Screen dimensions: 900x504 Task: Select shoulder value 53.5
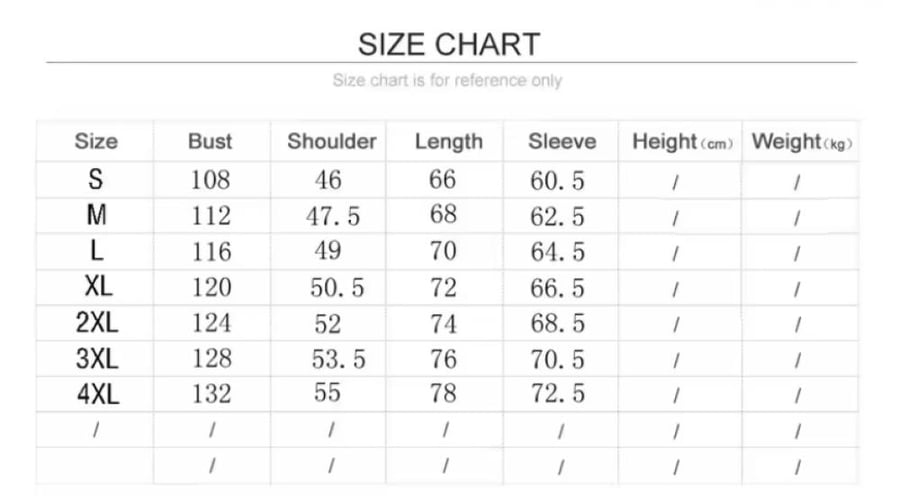[x=339, y=359]
